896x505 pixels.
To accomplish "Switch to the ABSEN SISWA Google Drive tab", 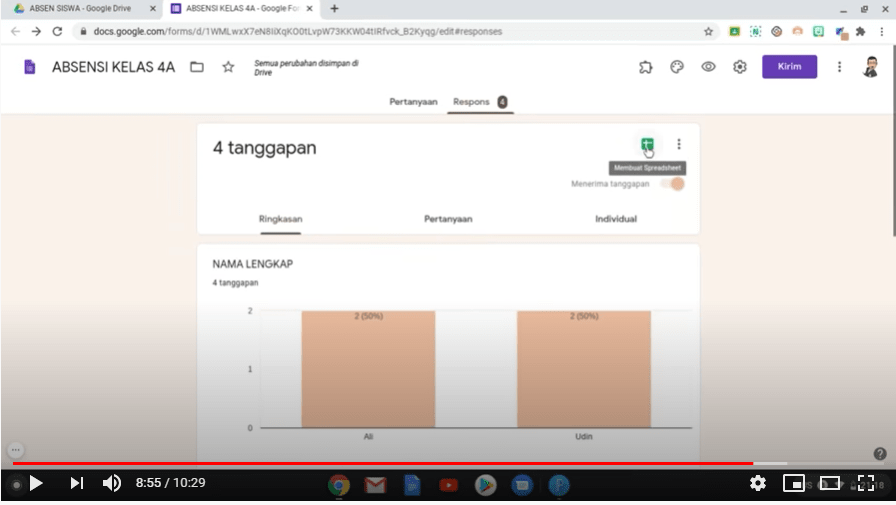I will 80,9.
